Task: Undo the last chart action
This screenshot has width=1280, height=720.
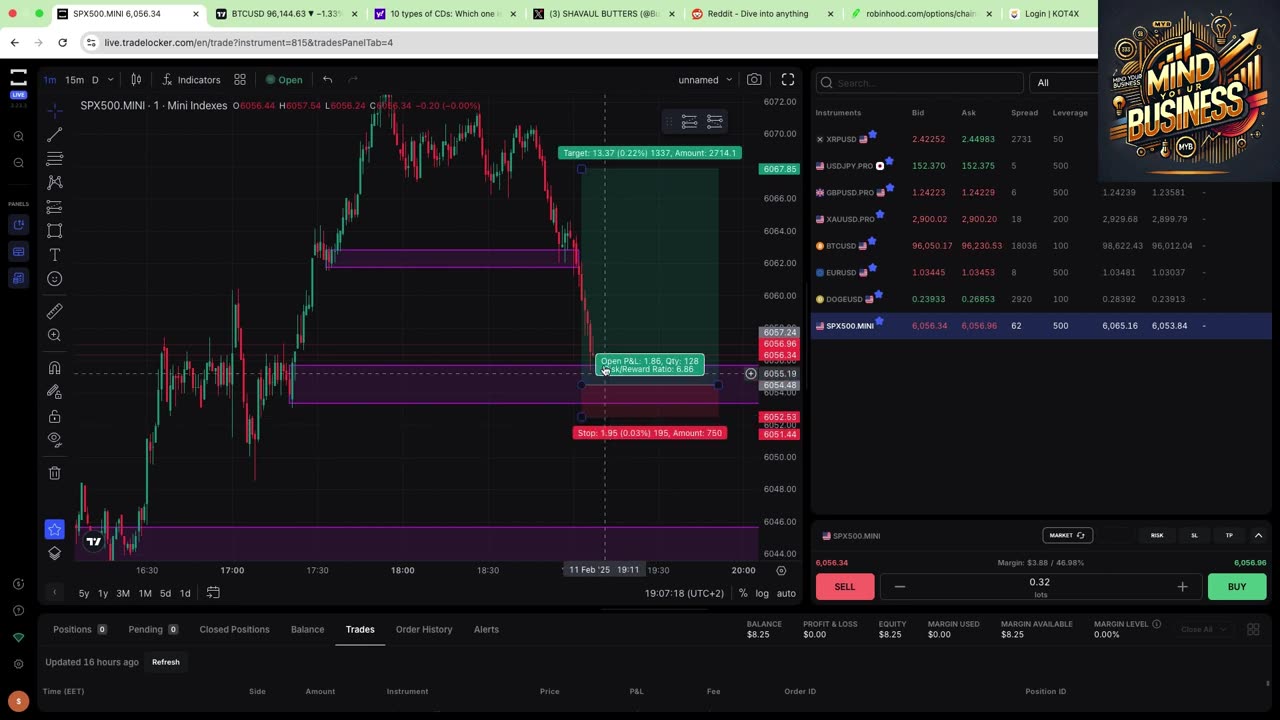Action: click(x=327, y=80)
